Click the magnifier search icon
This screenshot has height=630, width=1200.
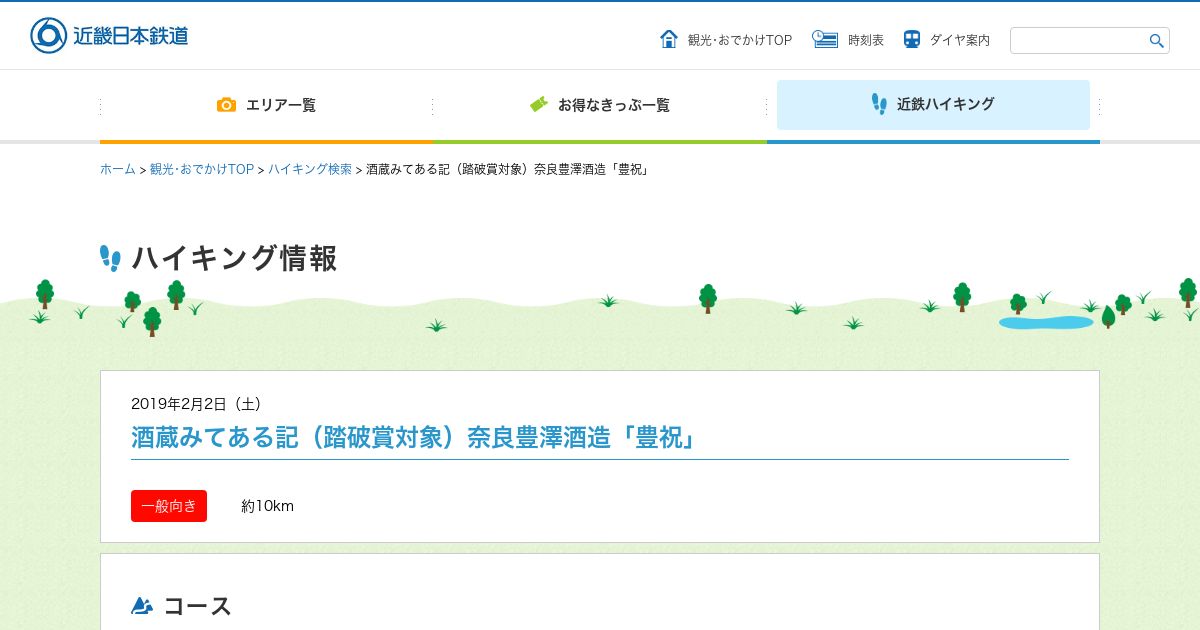pos(1157,41)
